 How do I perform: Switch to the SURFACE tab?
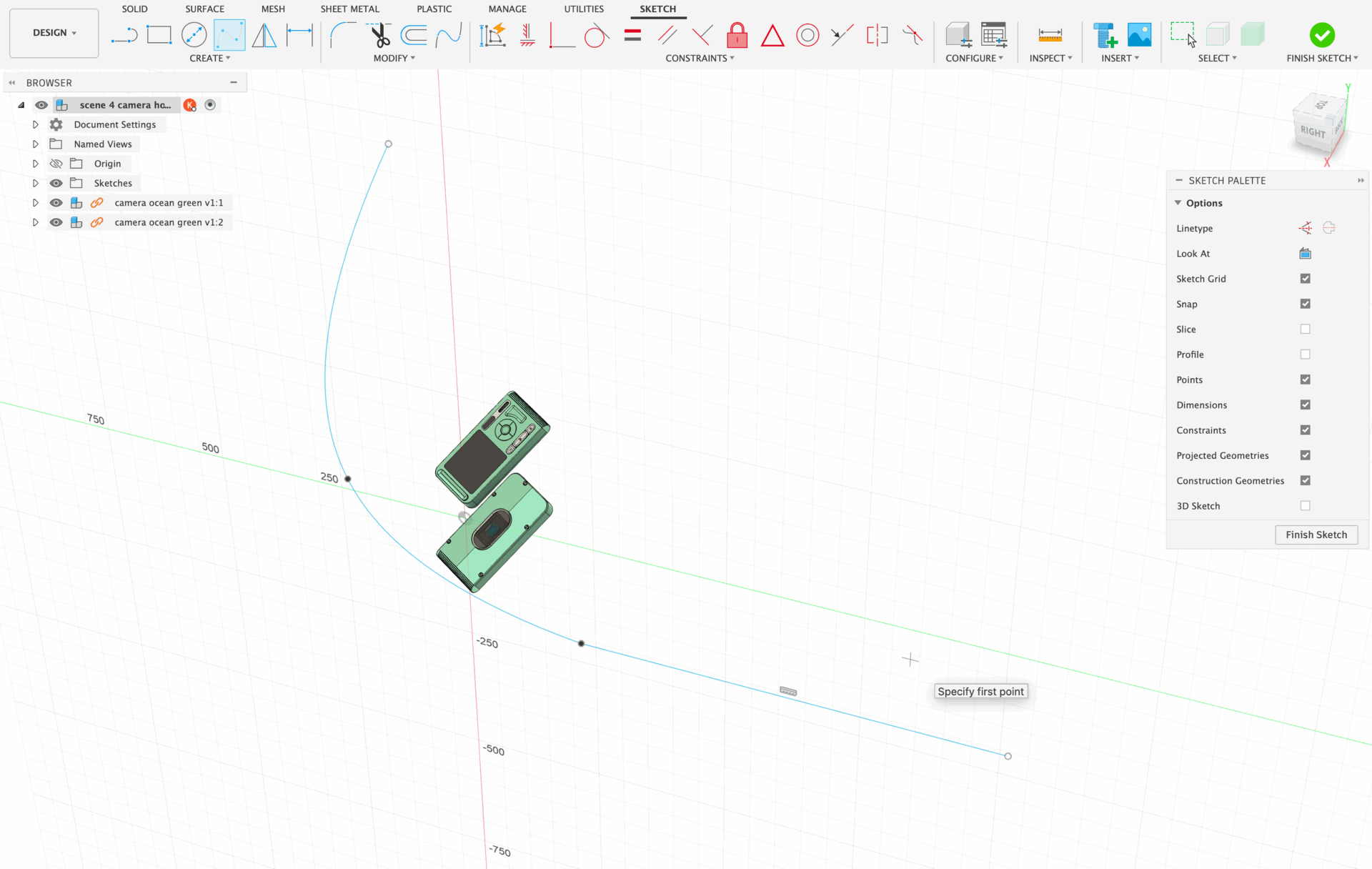click(204, 9)
